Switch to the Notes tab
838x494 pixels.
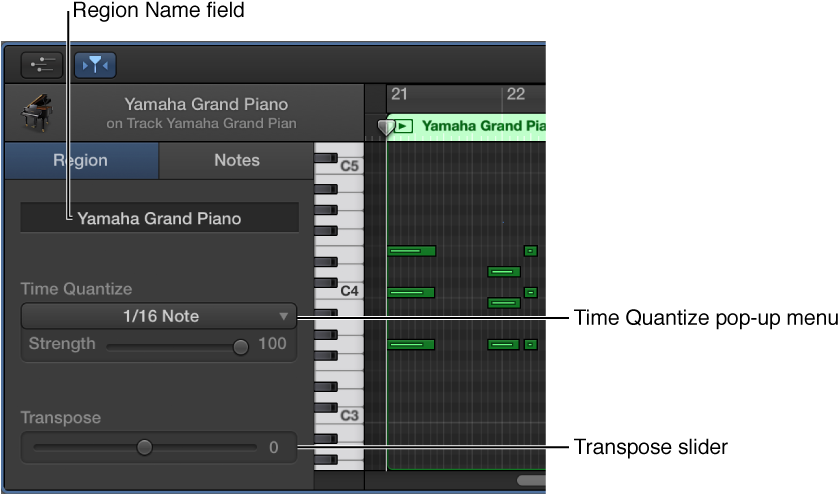click(237, 160)
